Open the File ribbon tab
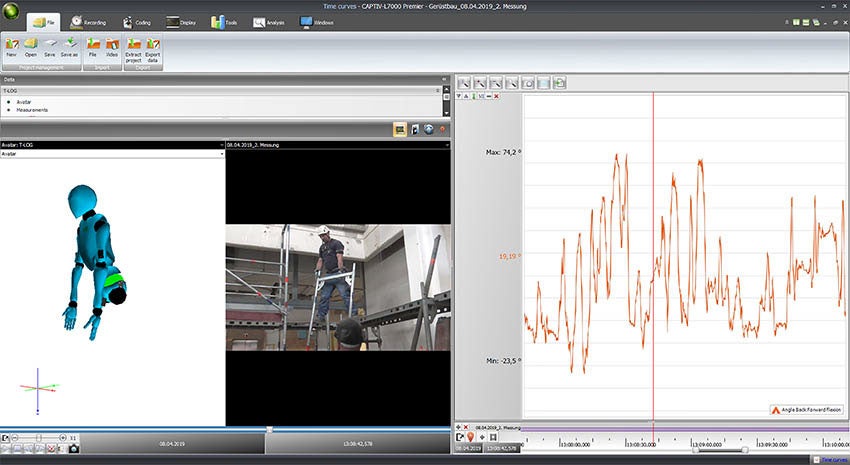Screen dimensions: 850x465 [43, 22]
